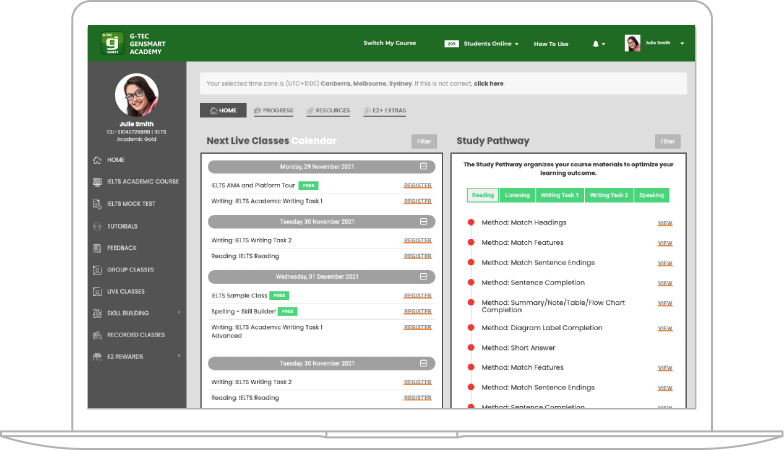Register for IELTS AMA and Platform Tour

point(418,186)
